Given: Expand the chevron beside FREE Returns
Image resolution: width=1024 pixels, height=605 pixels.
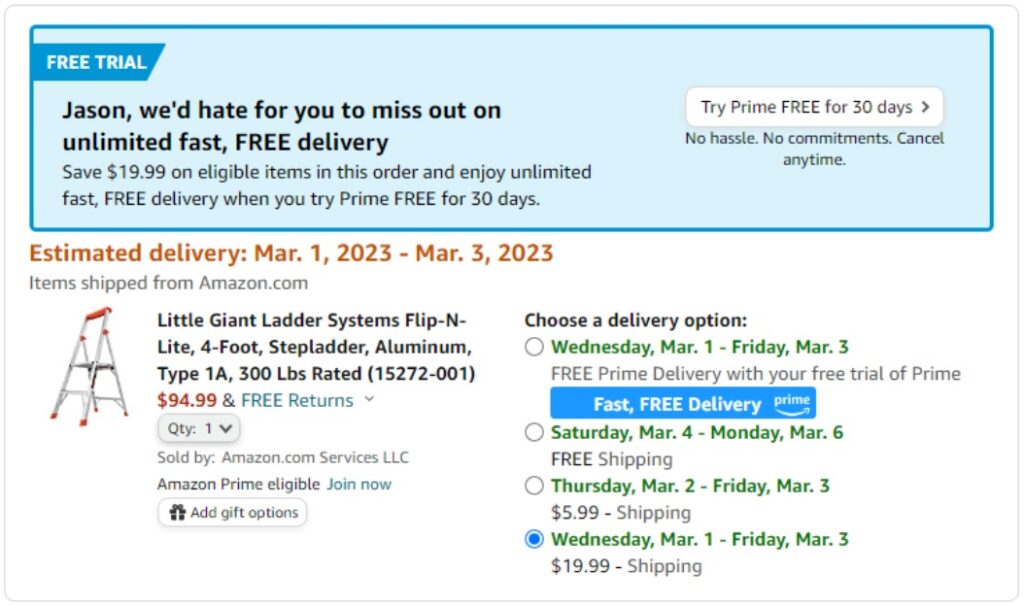Looking at the screenshot, I should point(369,400).
